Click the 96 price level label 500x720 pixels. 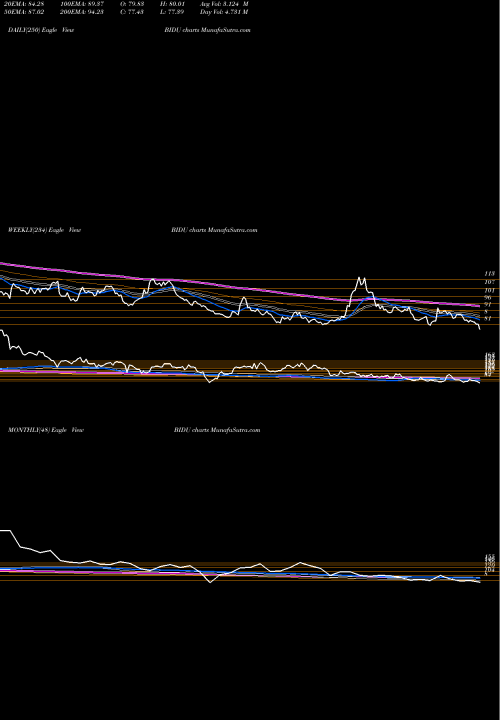(488, 298)
